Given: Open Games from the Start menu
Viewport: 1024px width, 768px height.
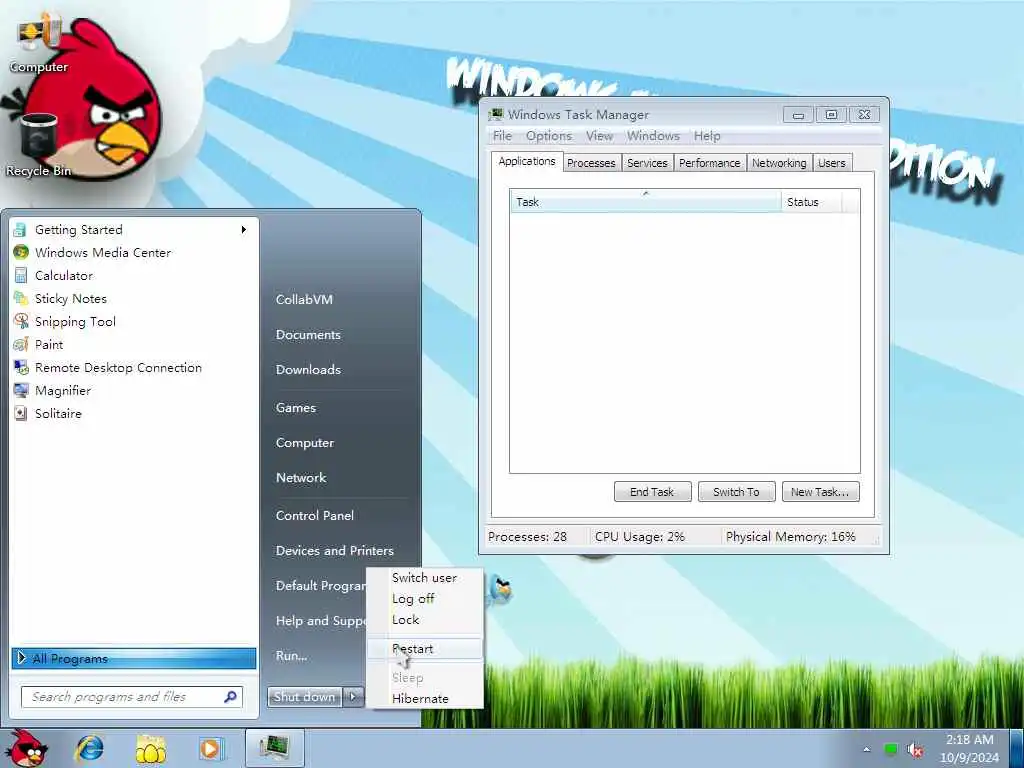Looking at the screenshot, I should (296, 408).
